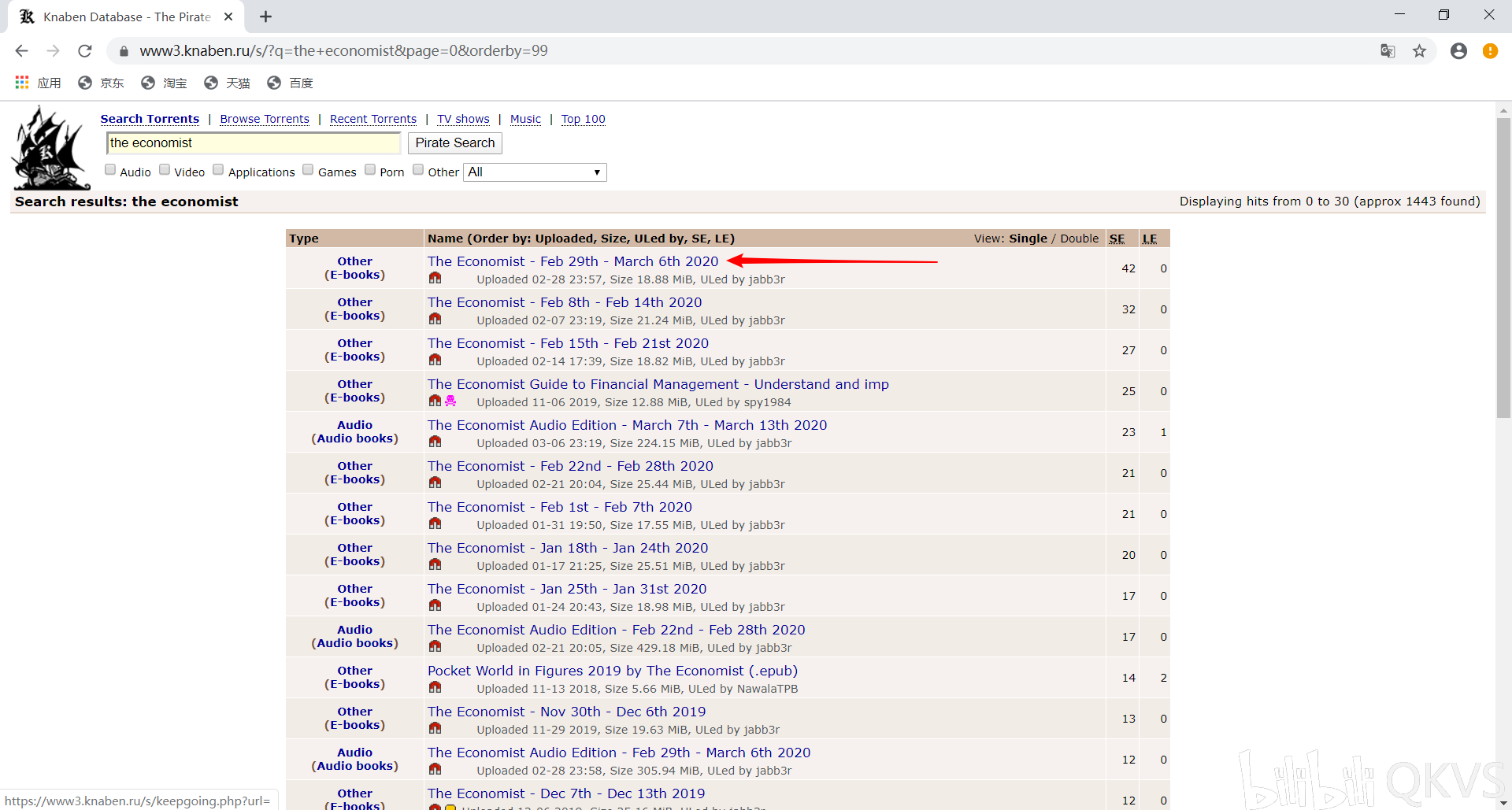Click the site lock icon in address bar

tap(124, 51)
